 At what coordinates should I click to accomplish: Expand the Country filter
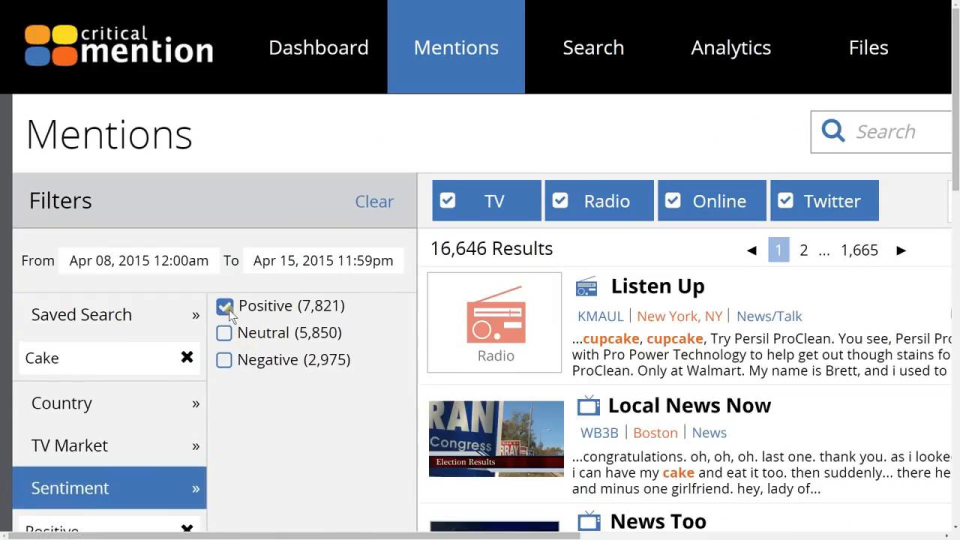click(110, 403)
